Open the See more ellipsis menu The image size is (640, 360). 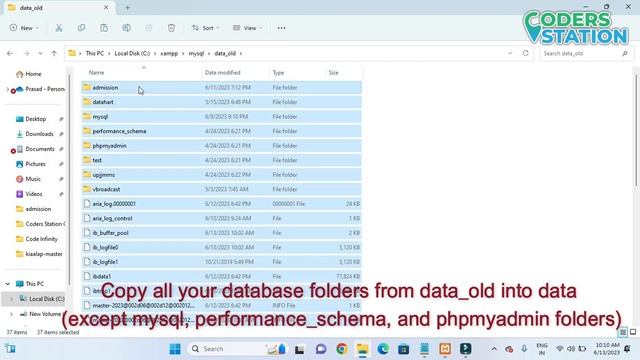coord(281,28)
